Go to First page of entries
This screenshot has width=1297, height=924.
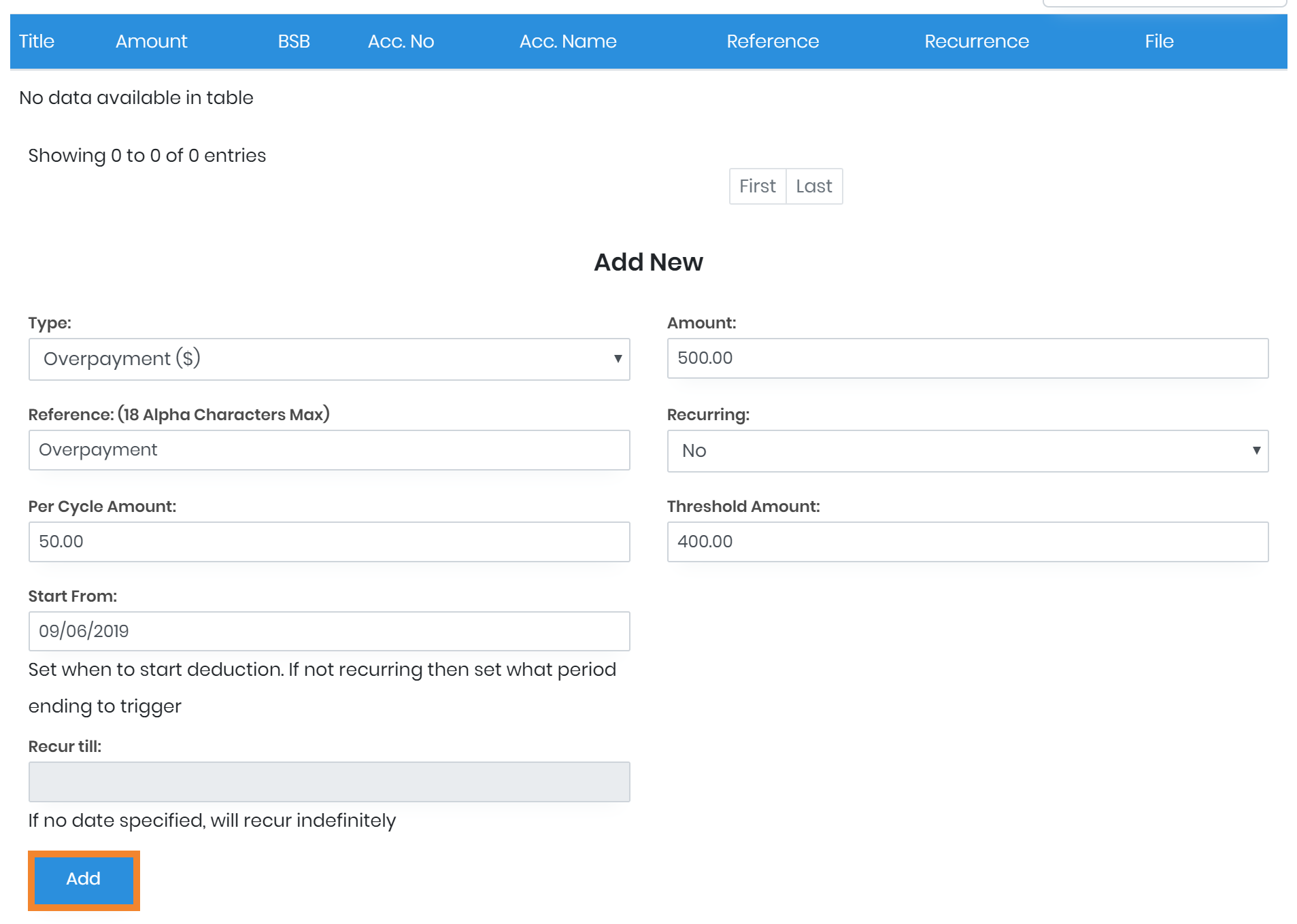[757, 186]
